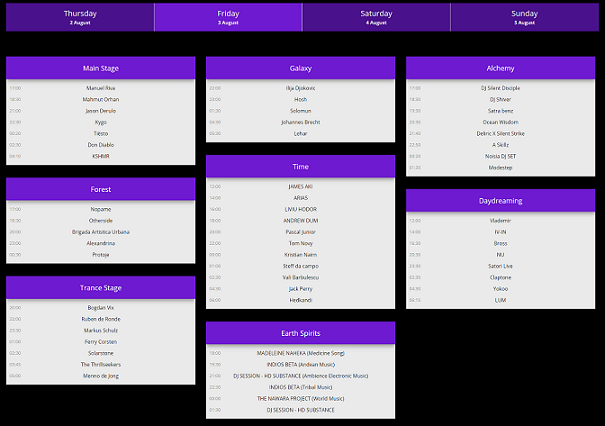Select Otherside in Forest lineup
The height and width of the screenshot is (426, 605).
coord(101,220)
